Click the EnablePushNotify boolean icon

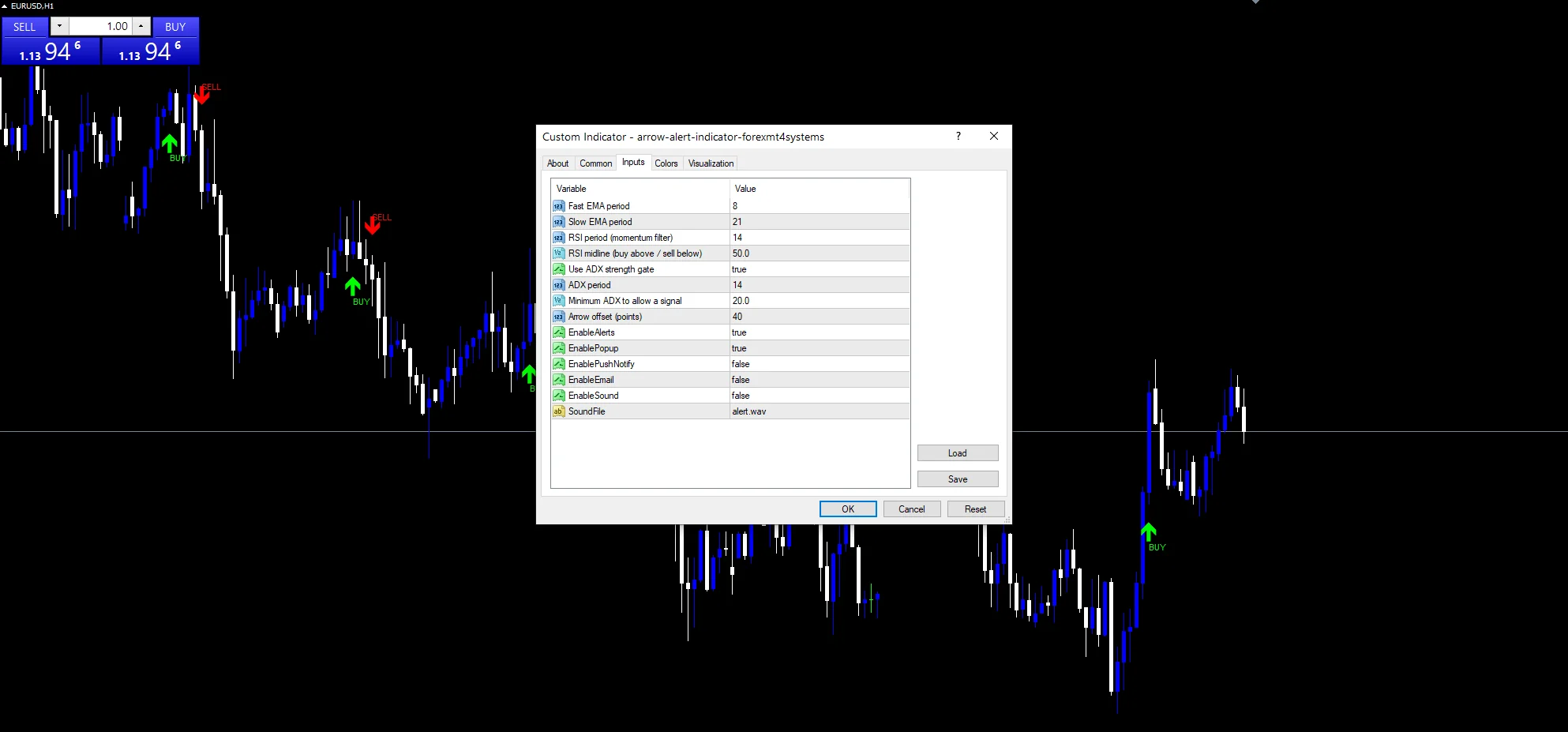[559, 364]
